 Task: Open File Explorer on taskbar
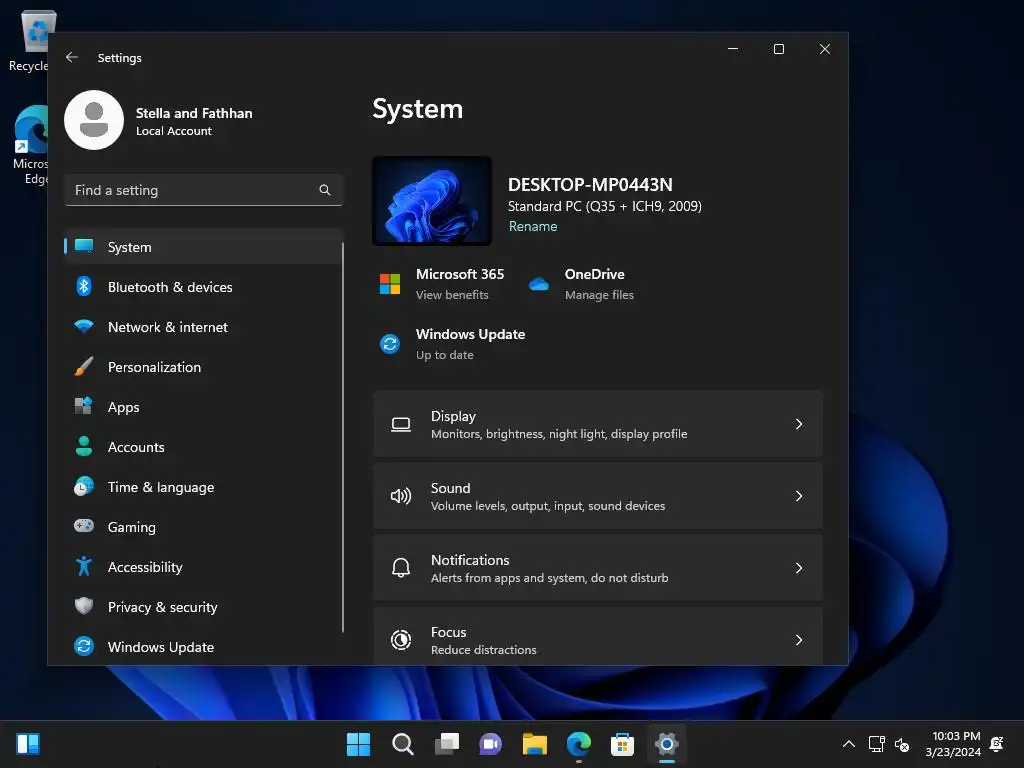pos(535,744)
